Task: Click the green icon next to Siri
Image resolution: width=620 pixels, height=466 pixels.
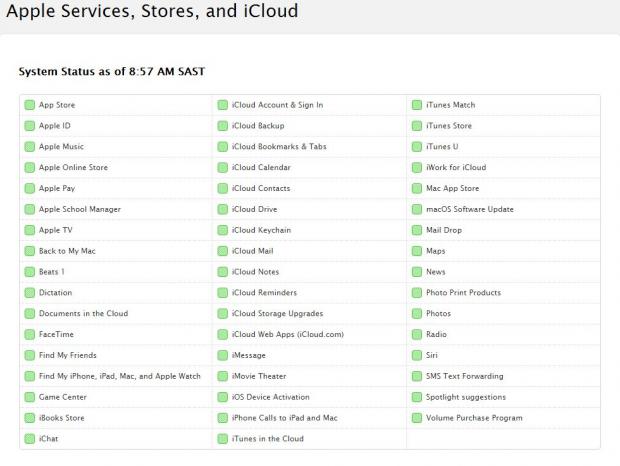Action: (x=417, y=355)
